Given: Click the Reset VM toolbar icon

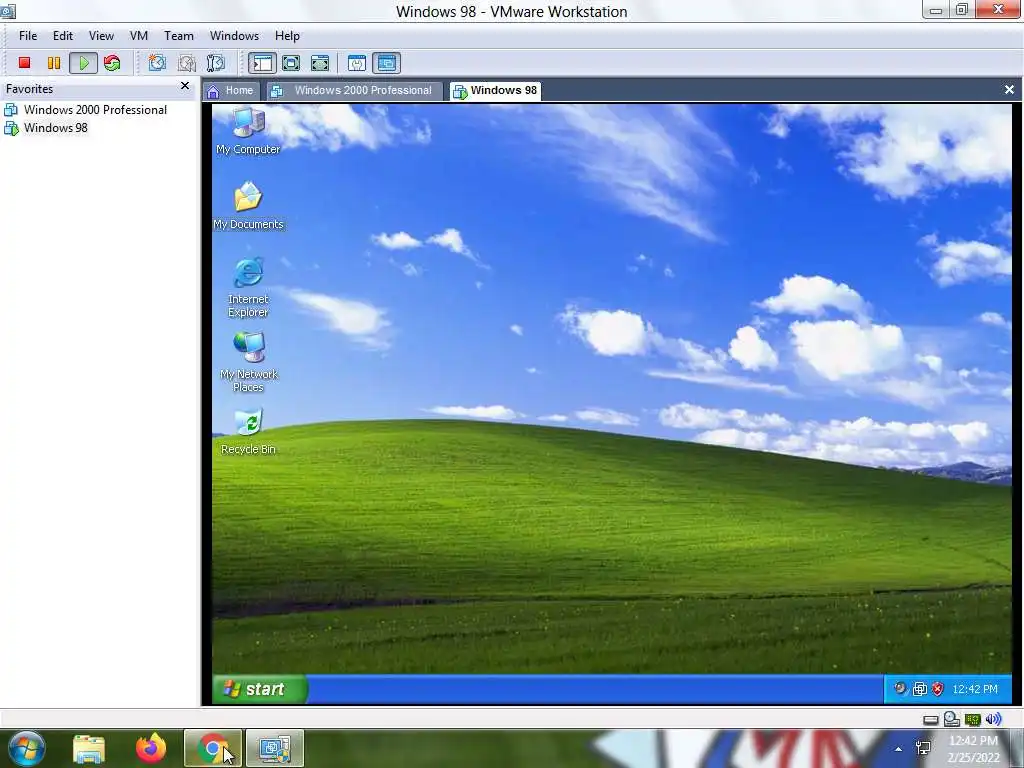Looking at the screenshot, I should coord(112,63).
